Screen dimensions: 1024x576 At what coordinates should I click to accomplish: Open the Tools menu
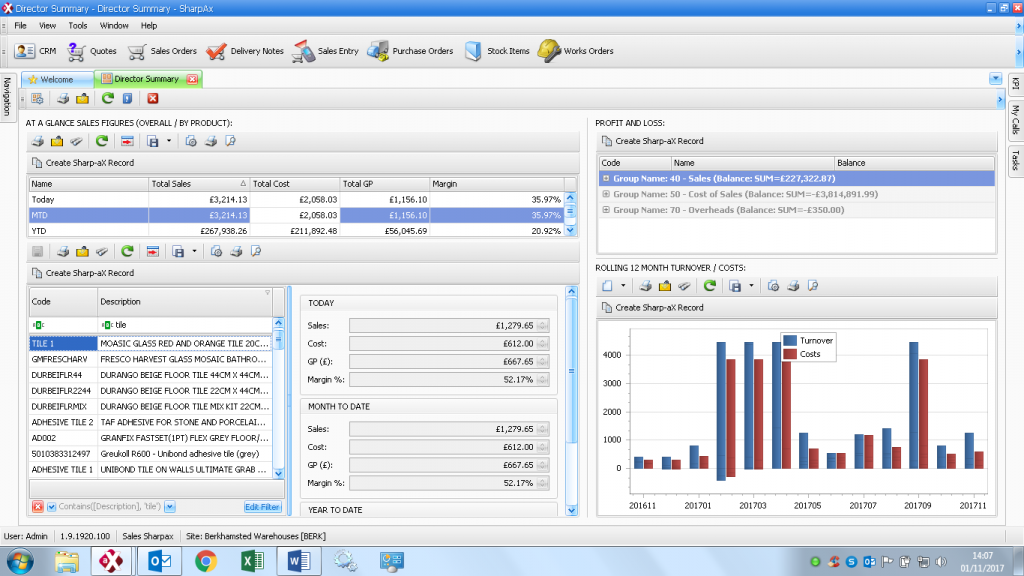coord(78,25)
